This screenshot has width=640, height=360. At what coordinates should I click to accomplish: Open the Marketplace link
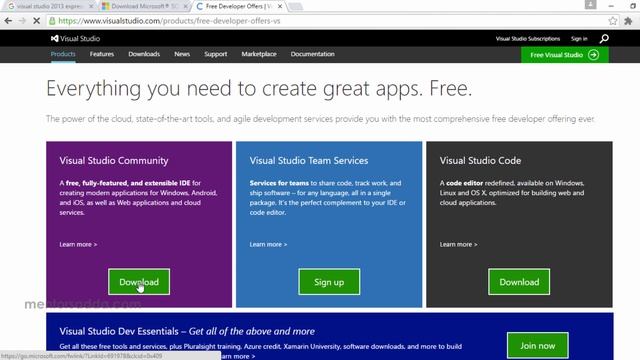(259, 54)
